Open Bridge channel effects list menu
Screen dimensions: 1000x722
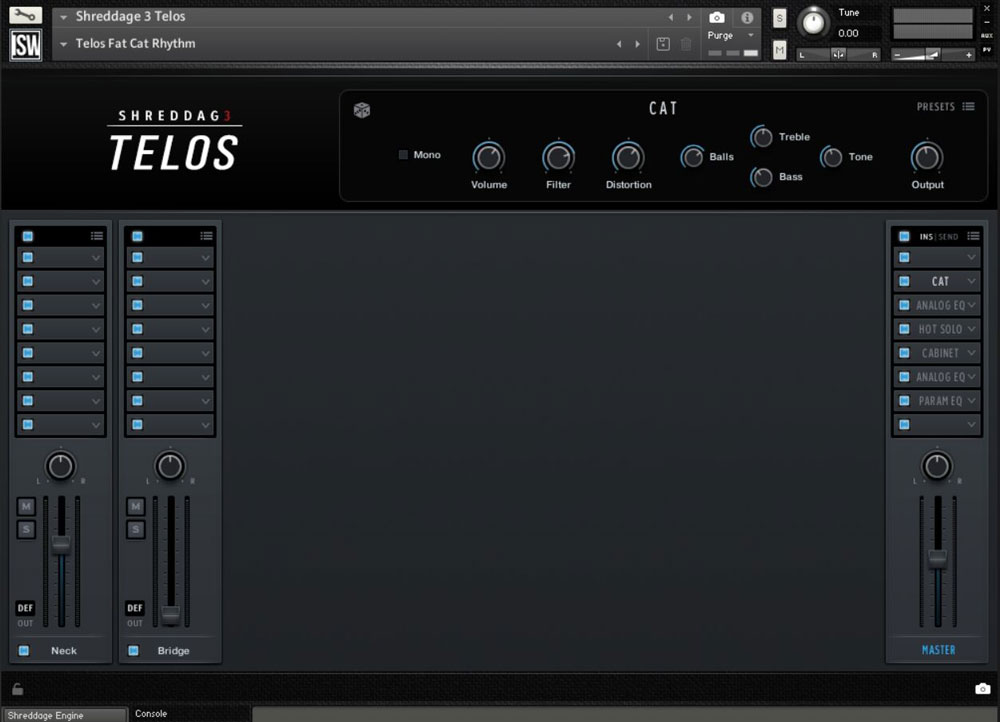pos(206,236)
